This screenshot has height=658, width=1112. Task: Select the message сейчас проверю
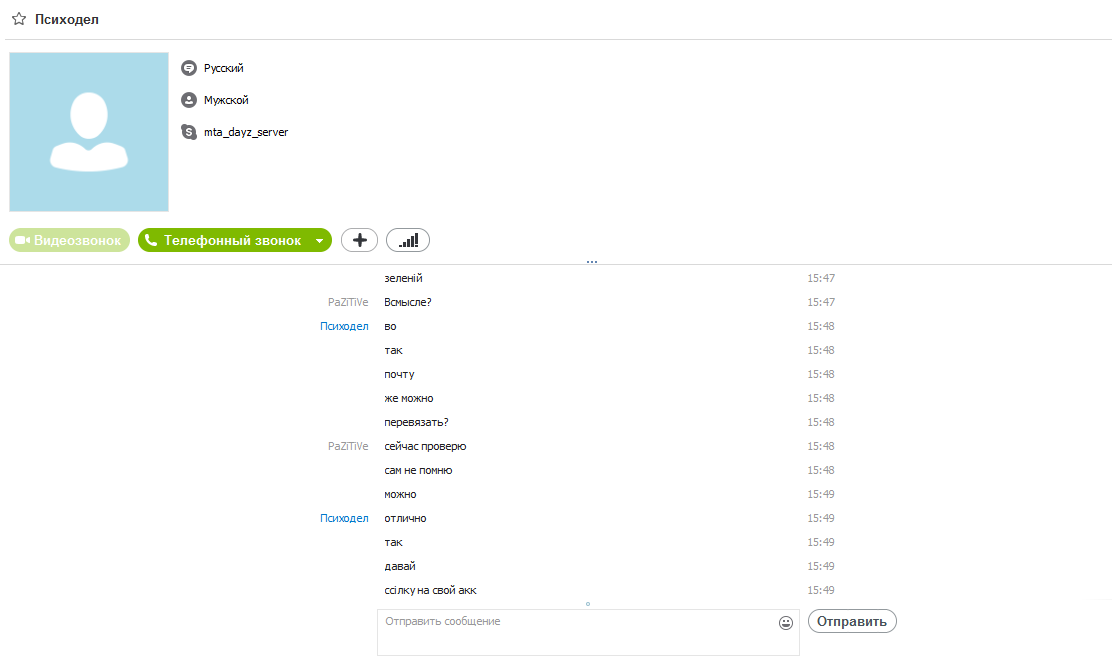426,446
